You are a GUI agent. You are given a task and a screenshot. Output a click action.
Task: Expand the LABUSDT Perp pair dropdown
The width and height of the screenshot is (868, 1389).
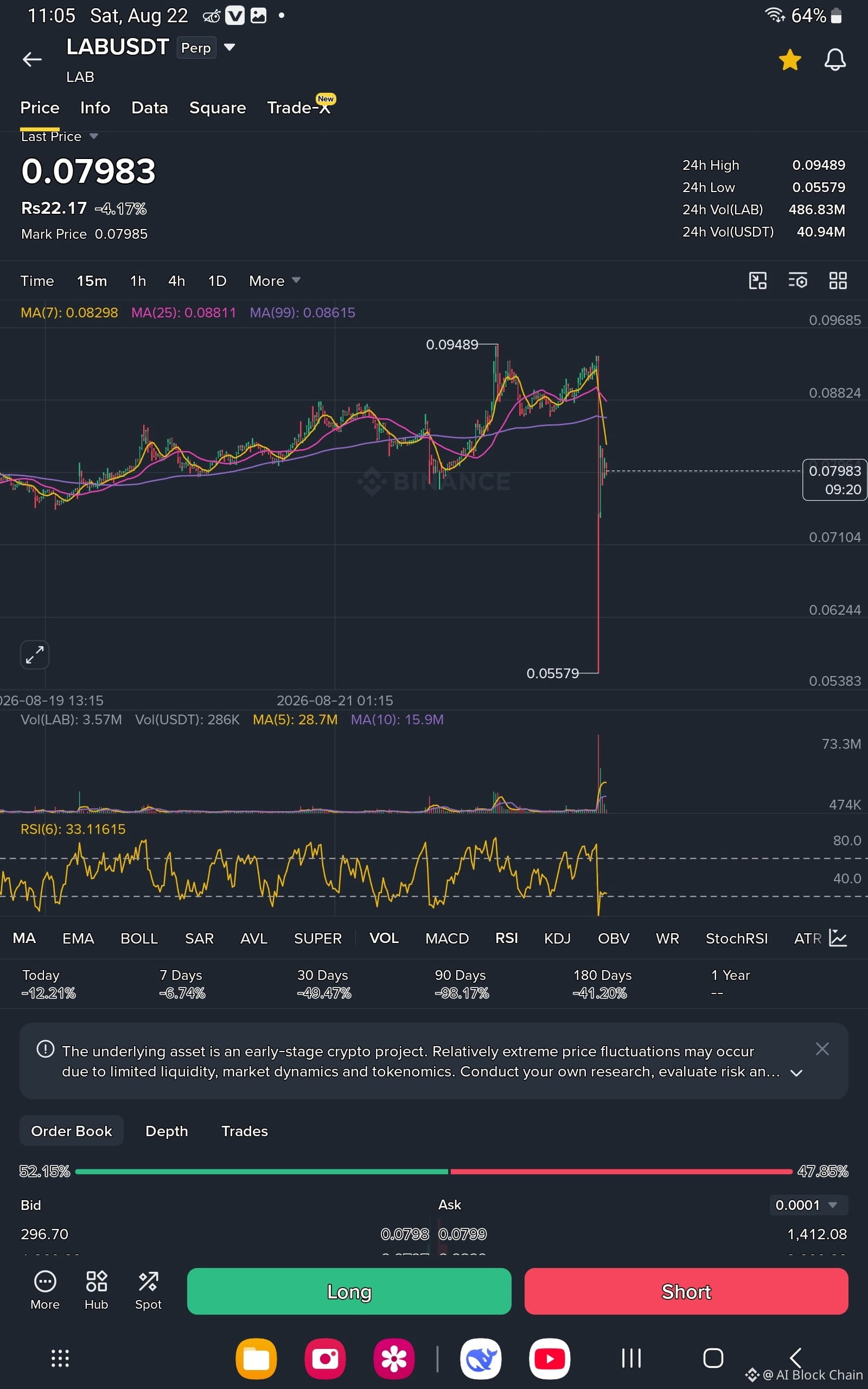tap(229, 47)
